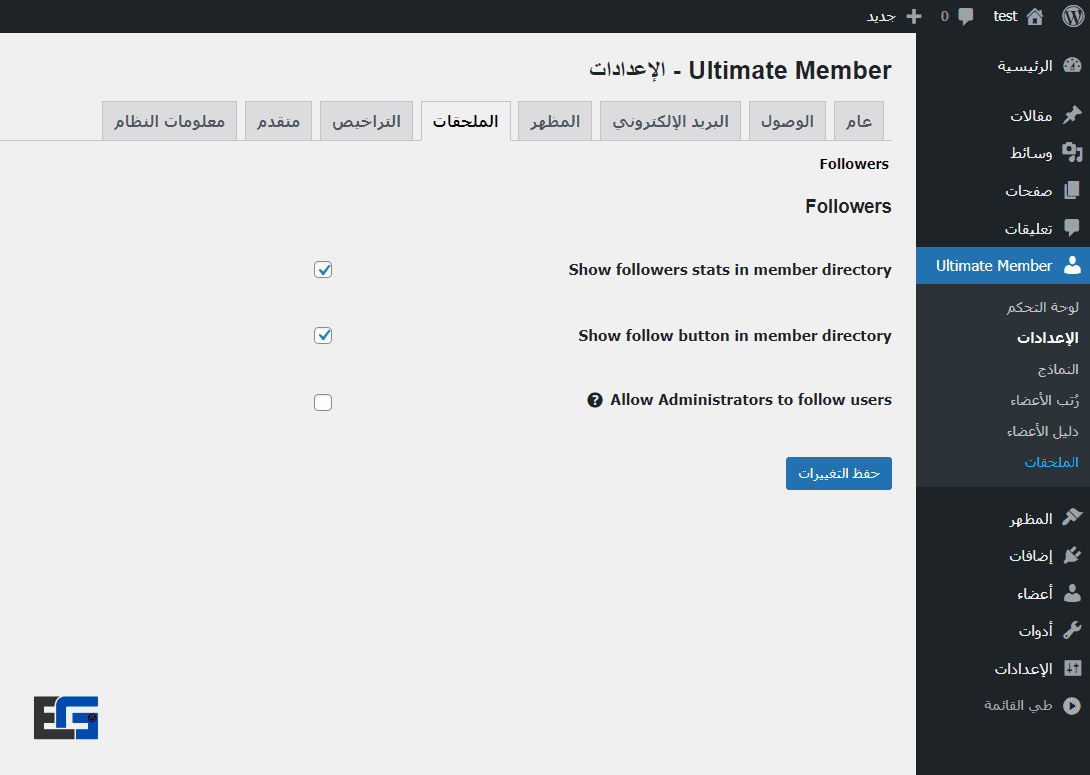1090x775 pixels.
Task: Click the home icon next to test
Action: (1034, 16)
